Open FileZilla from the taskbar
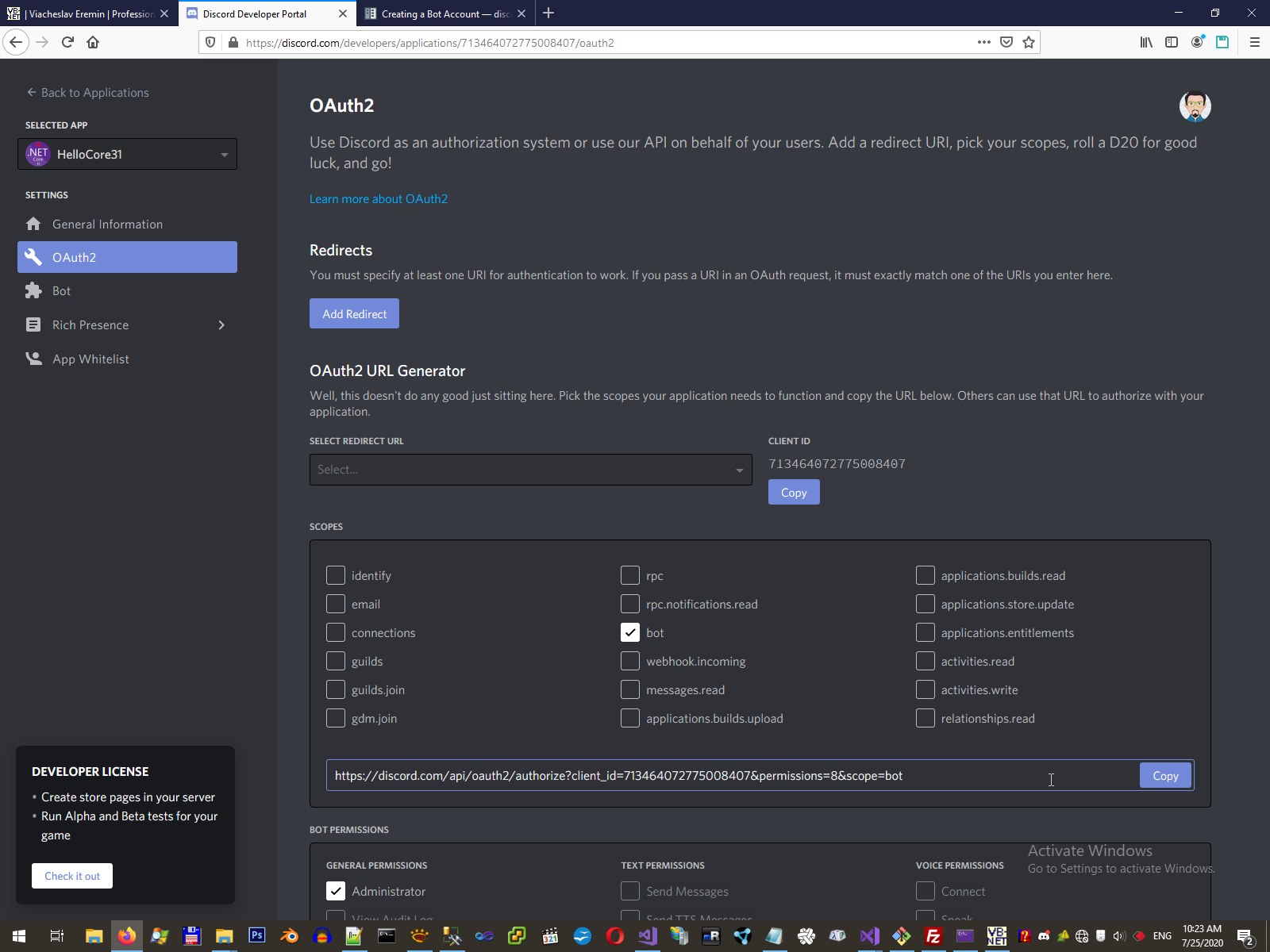Viewport: 1270px width, 952px height. [933, 936]
